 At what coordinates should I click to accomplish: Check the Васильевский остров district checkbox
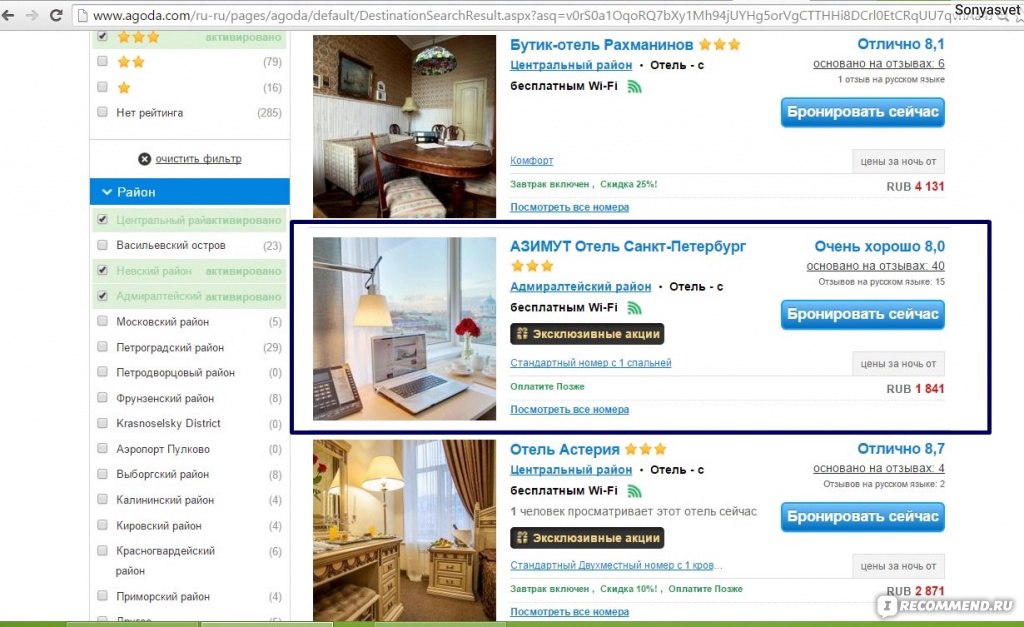click(102, 245)
